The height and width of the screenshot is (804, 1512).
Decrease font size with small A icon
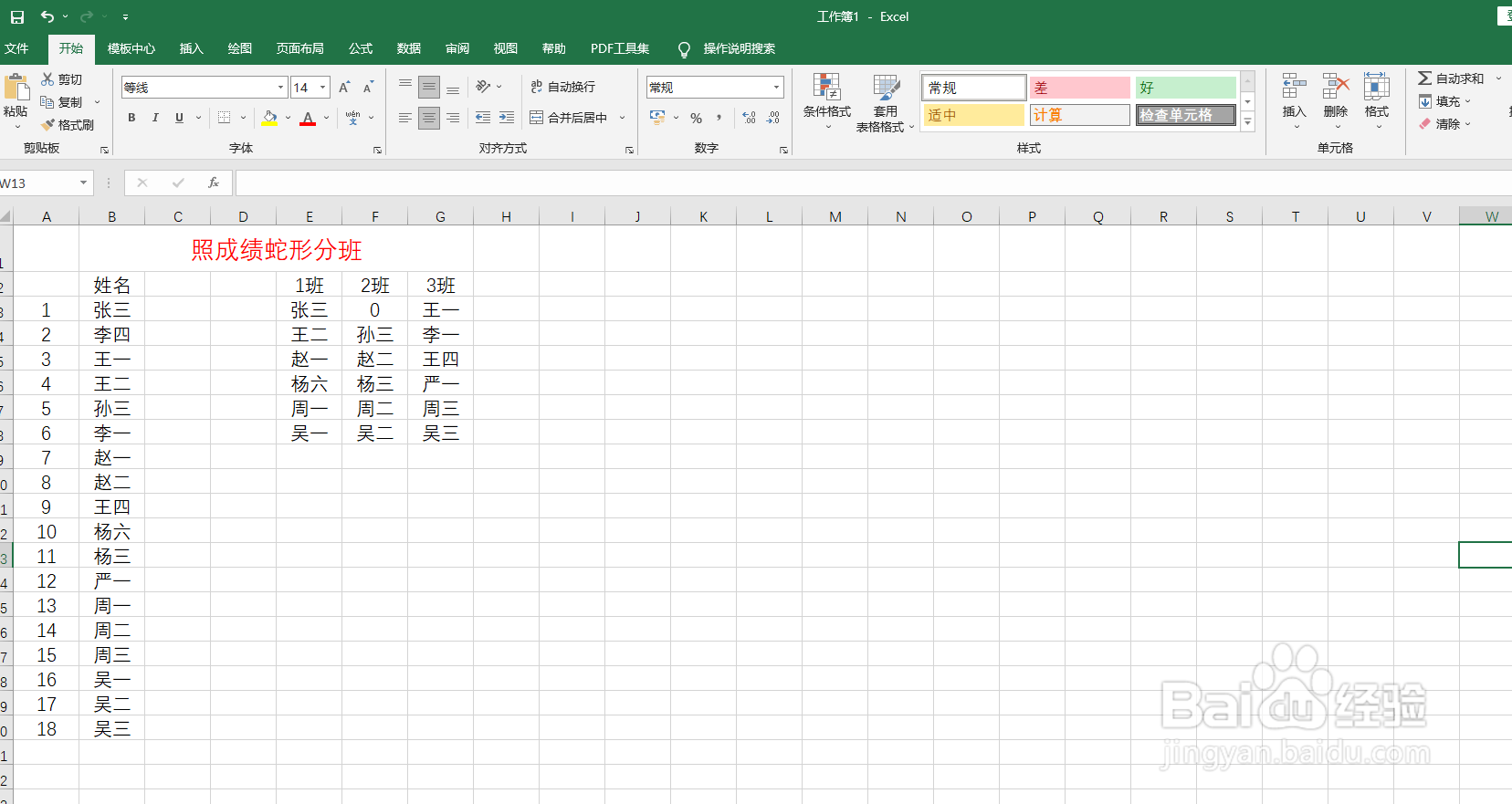[x=368, y=88]
